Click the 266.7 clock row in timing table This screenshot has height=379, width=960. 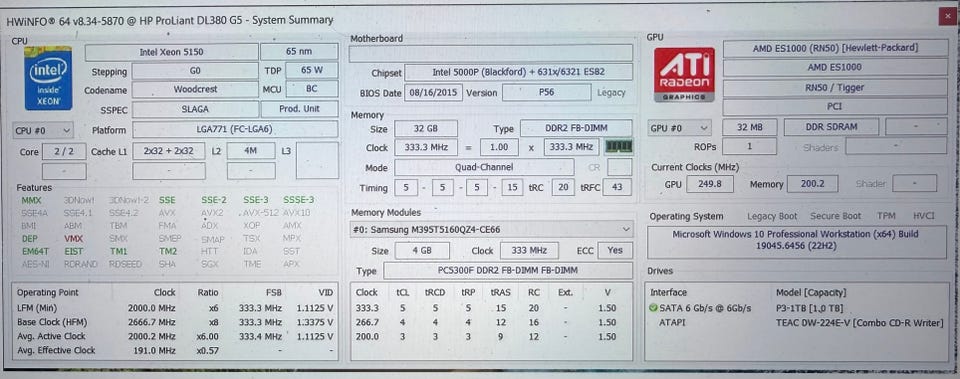point(490,322)
